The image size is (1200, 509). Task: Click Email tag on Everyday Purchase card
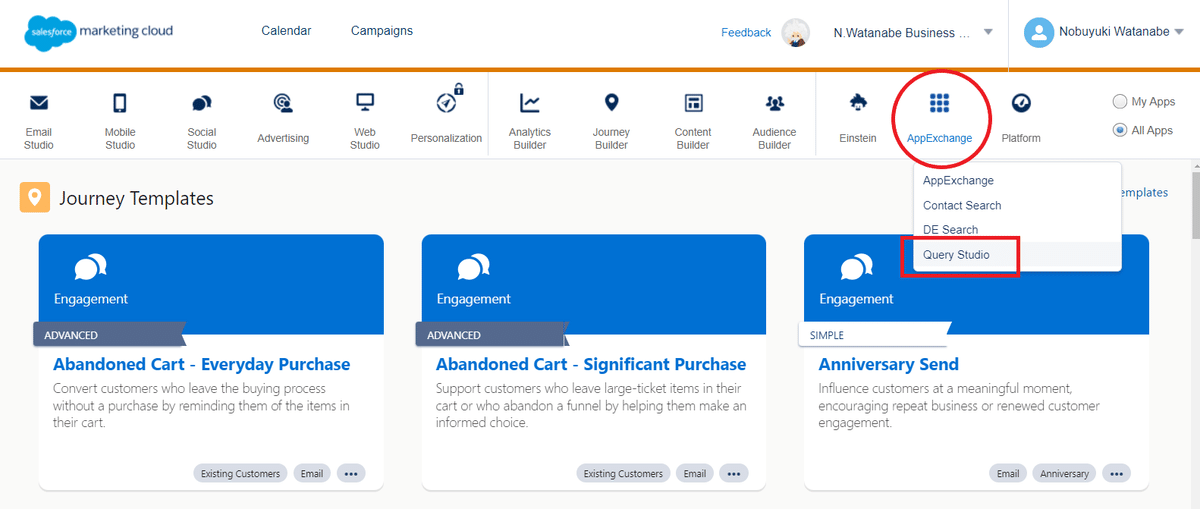click(312, 473)
